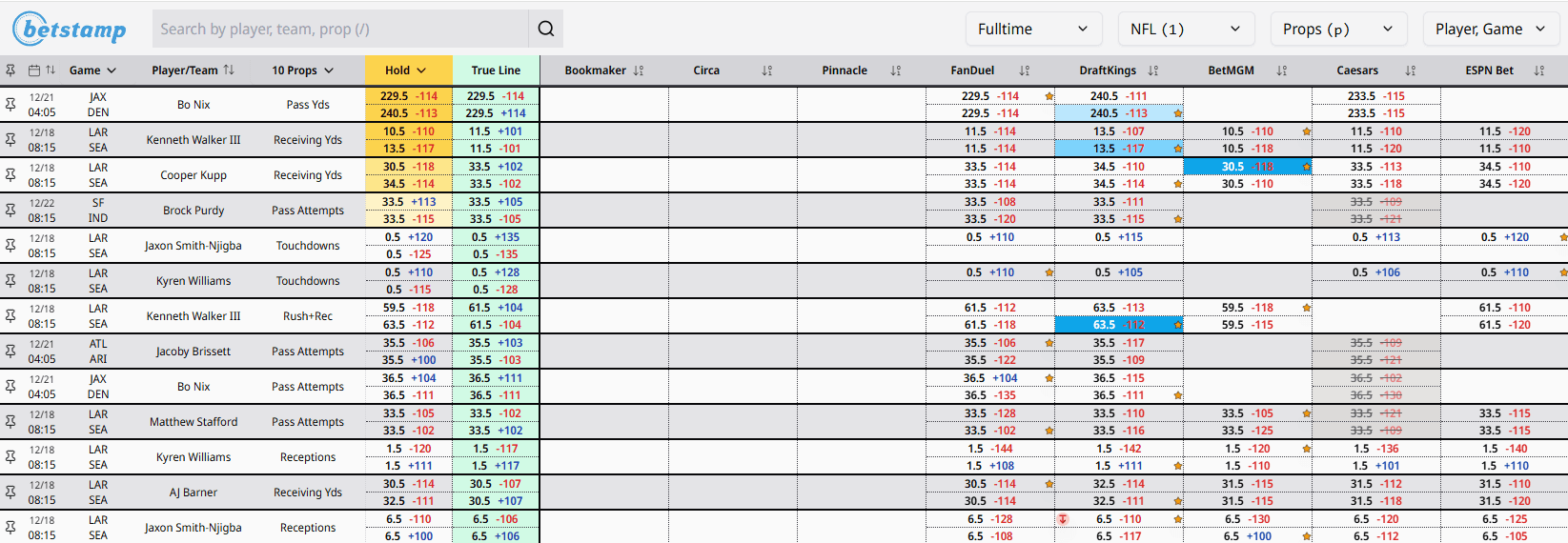Click Rush+Rec prop label
1568x543 pixels.
tap(308, 316)
